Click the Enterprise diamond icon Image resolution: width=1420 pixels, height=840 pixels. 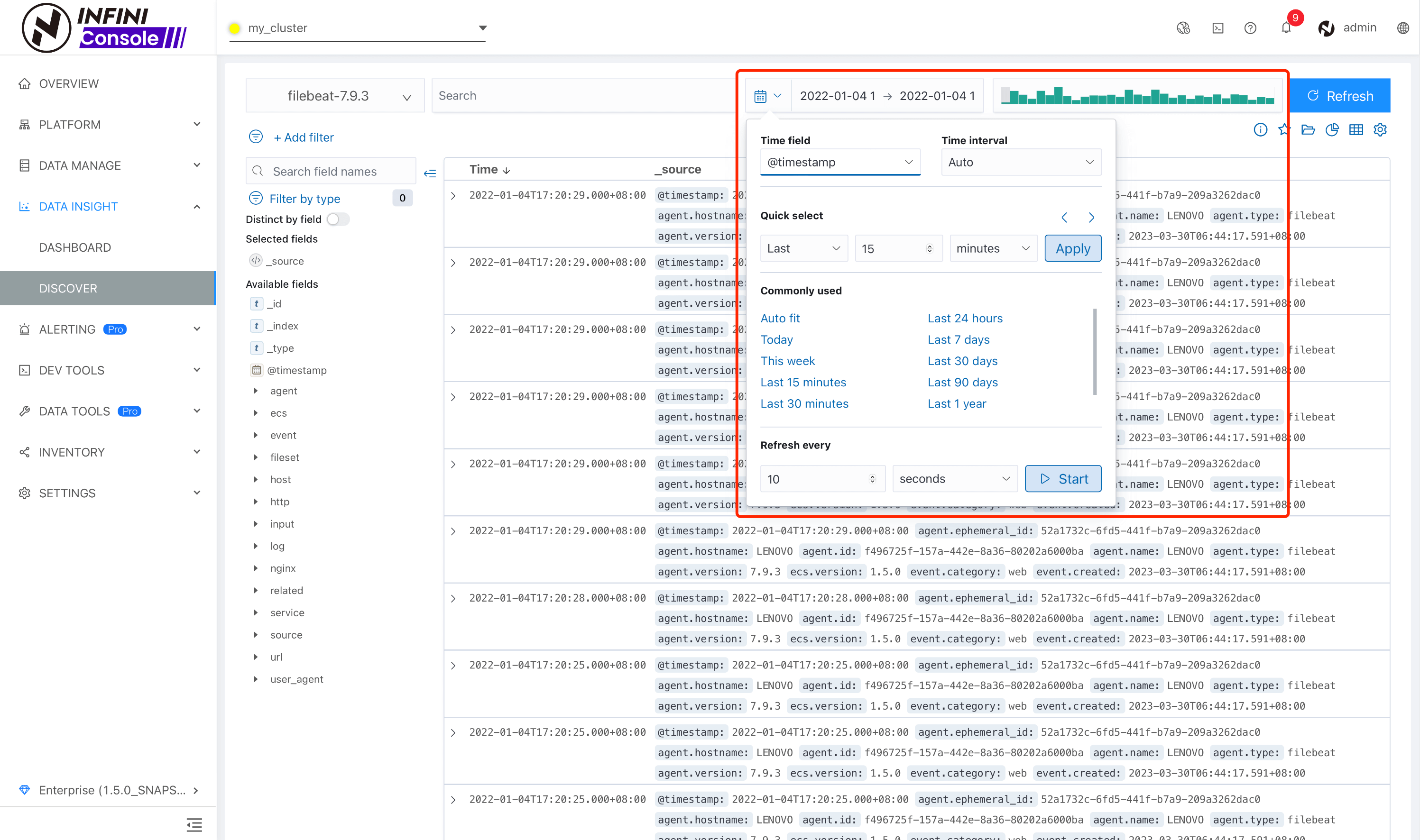point(24,789)
